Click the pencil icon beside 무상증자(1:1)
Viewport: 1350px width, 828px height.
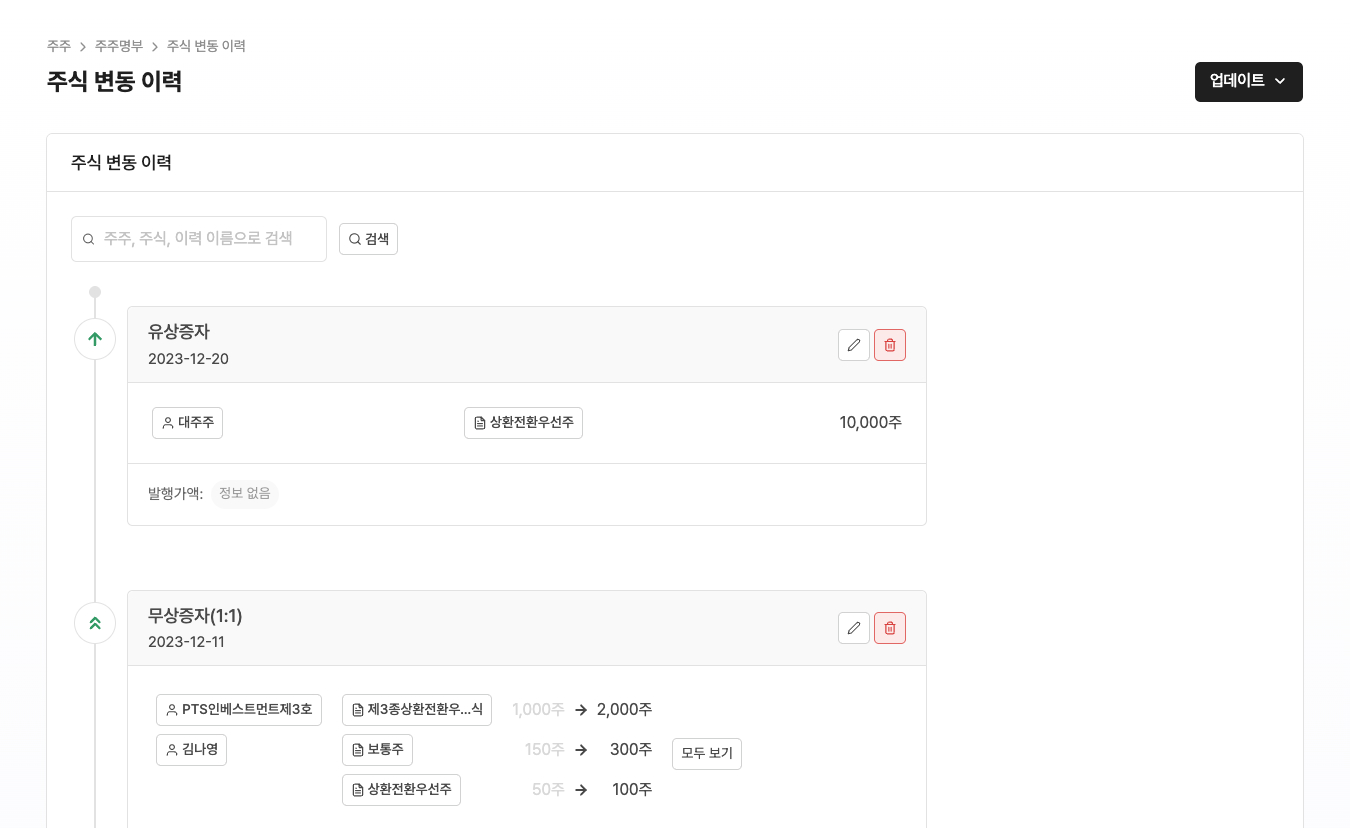click(x=854, y=628)
